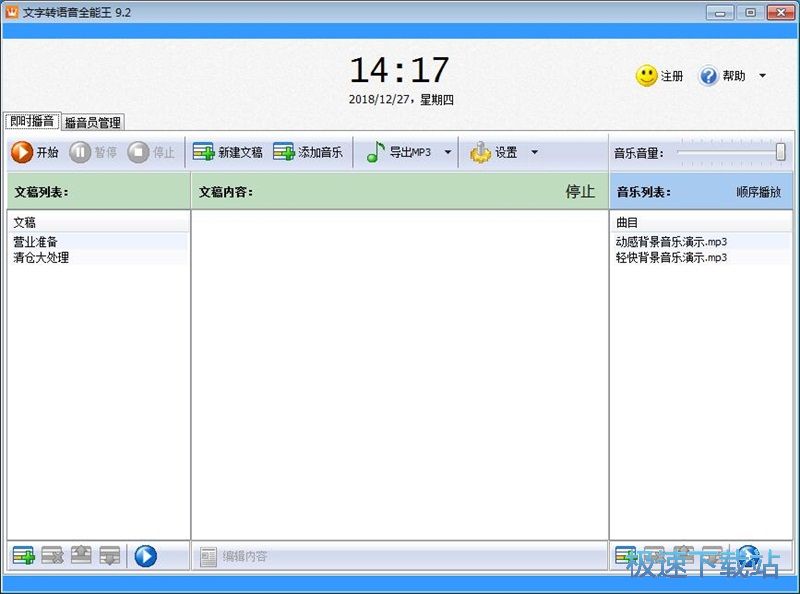Click the move-script-down icon under the script list
This screenshot has height=594, width=800.
coord(108,554)
